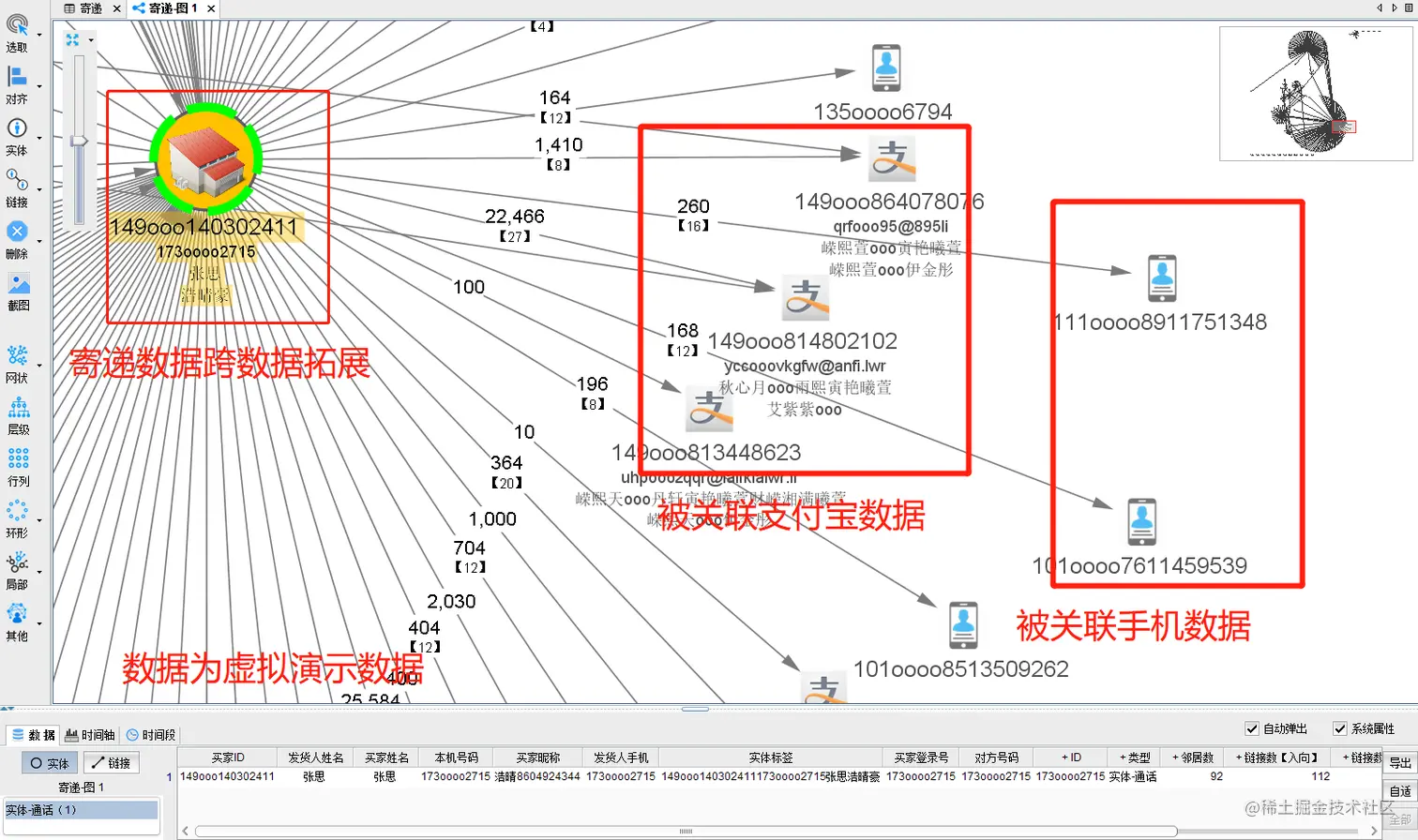Click cell 149ooo140302411 in 买家ID column

click(x=228, y=776)
